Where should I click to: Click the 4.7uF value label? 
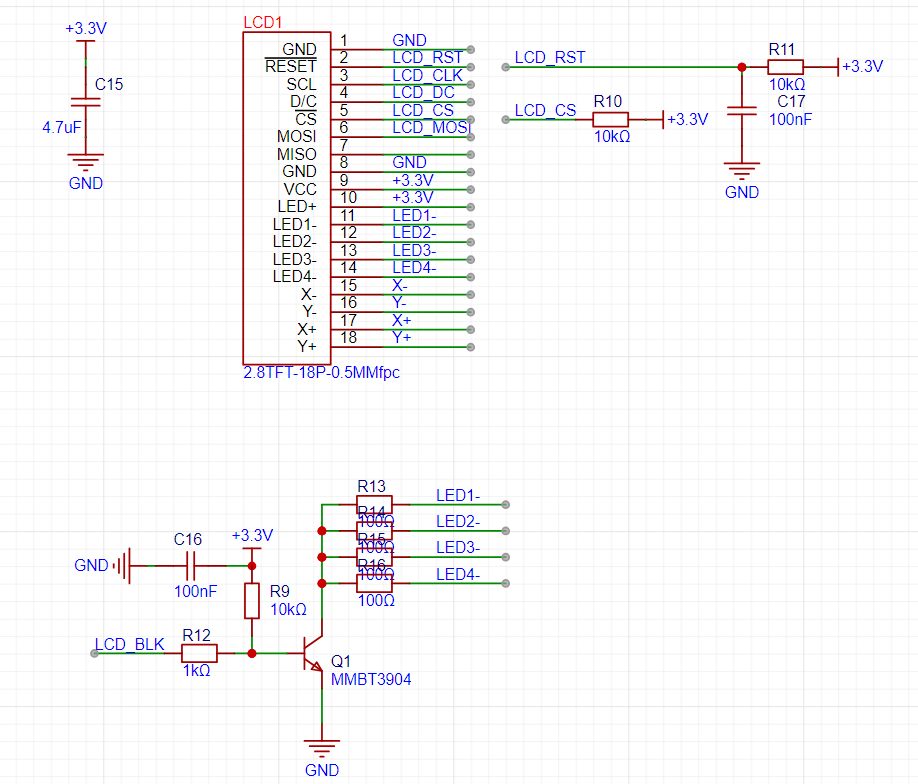(x=61, y=127)
